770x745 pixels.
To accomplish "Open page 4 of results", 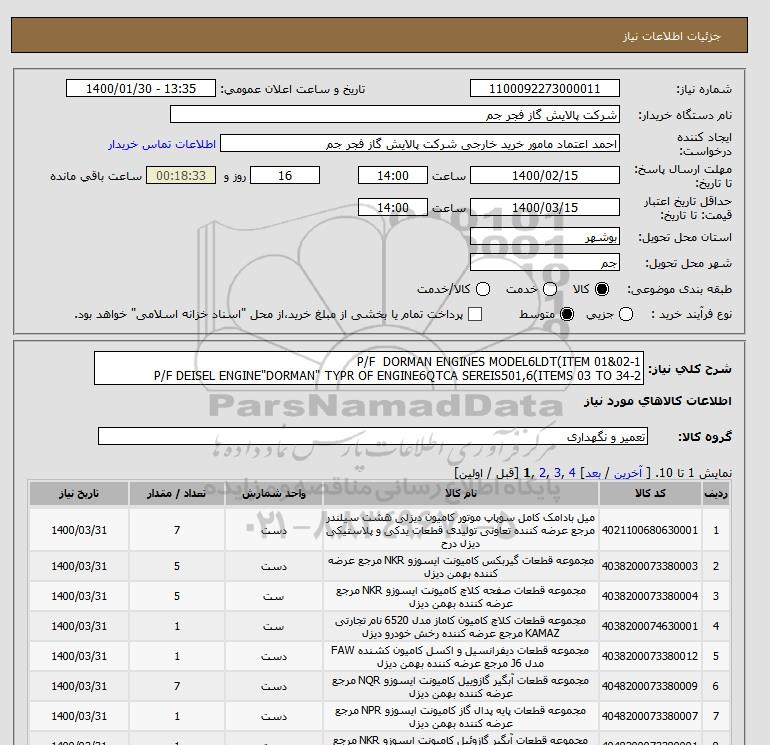I will click(x=572, y=473).
